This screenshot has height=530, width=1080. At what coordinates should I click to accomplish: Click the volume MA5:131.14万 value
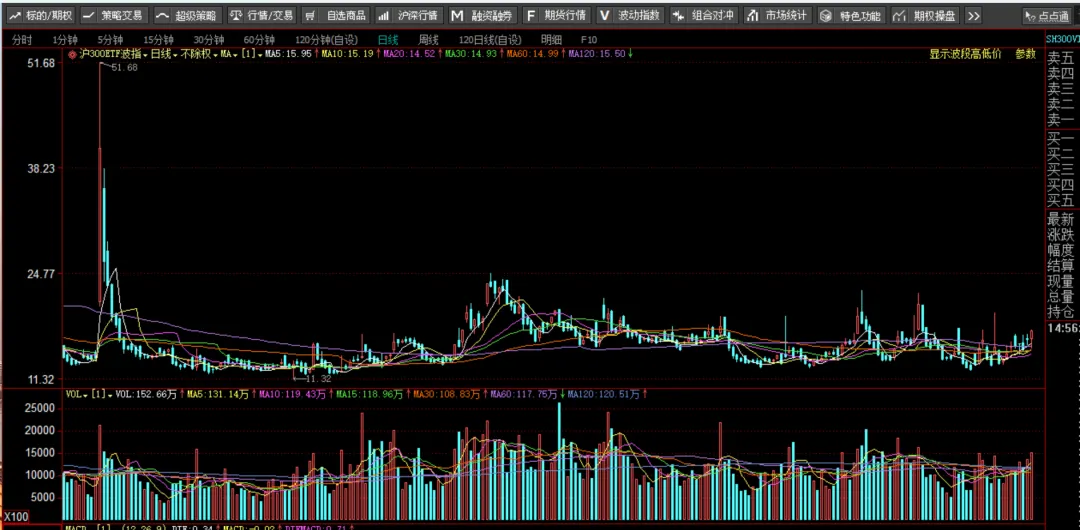pos(217,395)
